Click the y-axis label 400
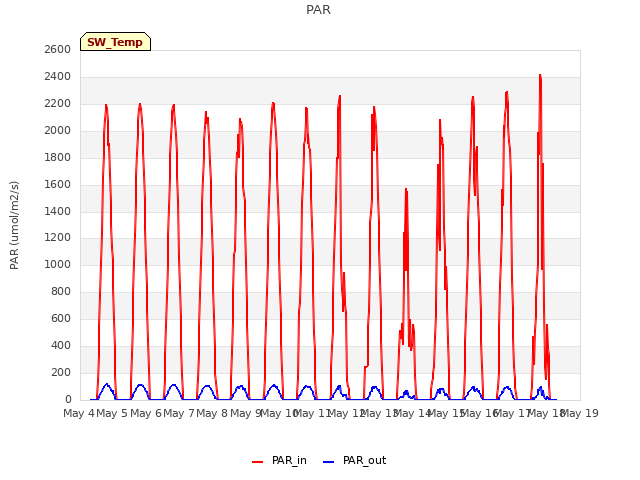This screenshot has height=480, width=640. click(x=61, y=345)
